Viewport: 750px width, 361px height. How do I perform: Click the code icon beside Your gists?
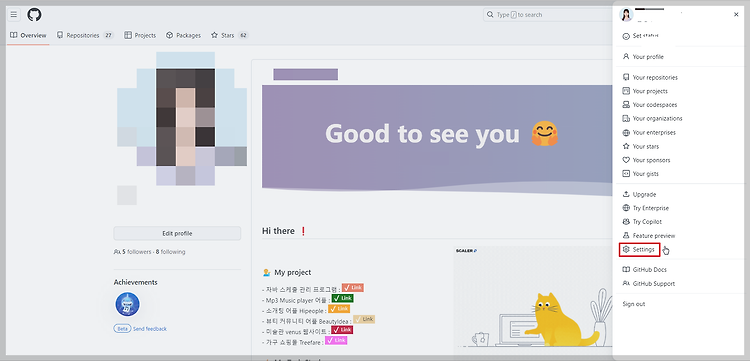click(x=626, y=174)
